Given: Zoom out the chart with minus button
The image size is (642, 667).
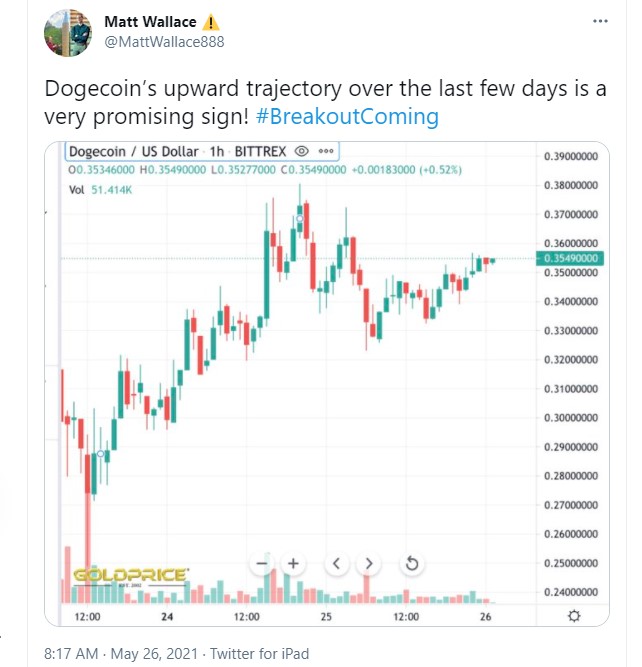Looking at the screenshot, I should click(x=262, y=564).
